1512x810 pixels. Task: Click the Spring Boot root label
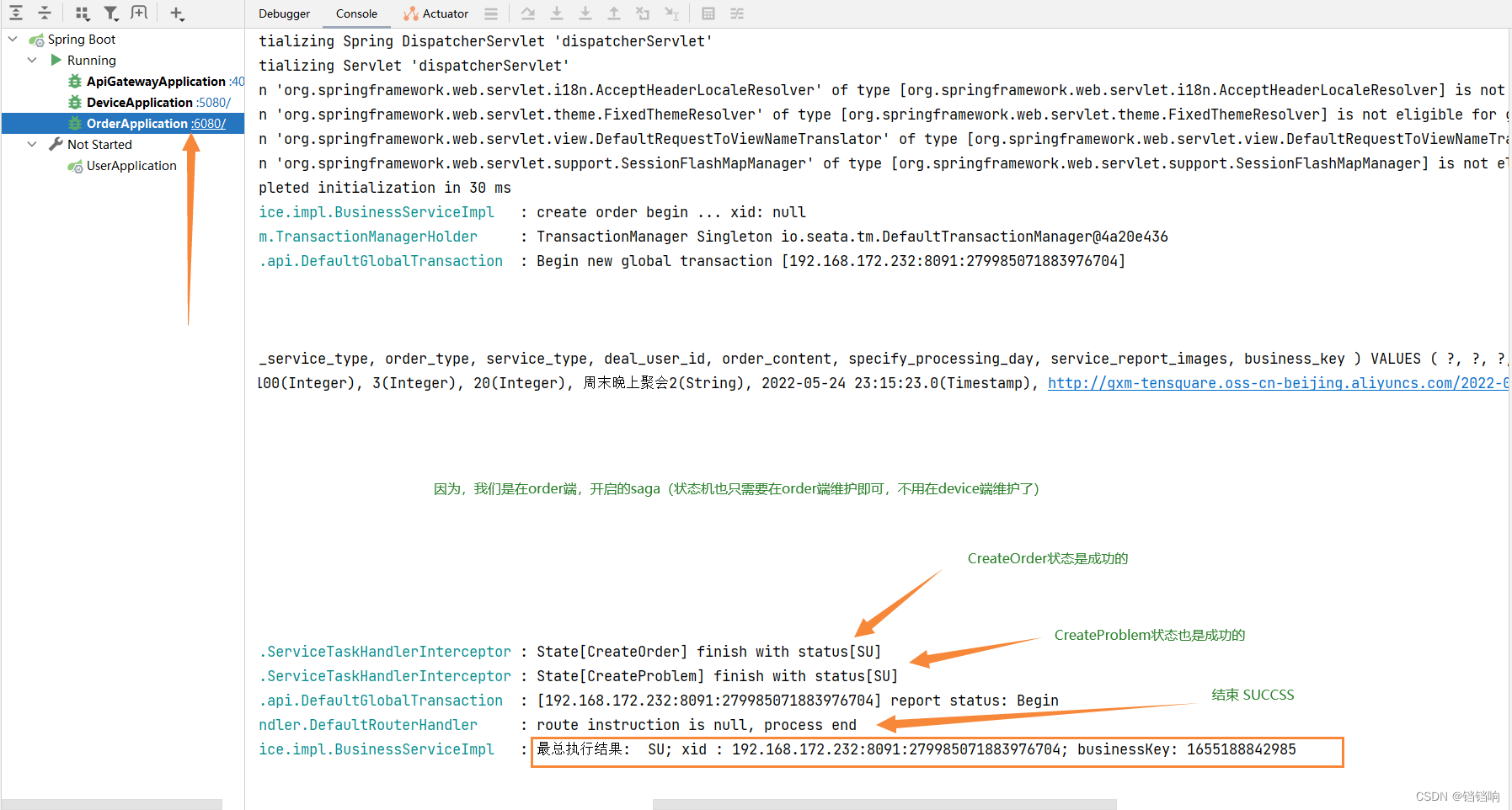(x=82, y=40)
